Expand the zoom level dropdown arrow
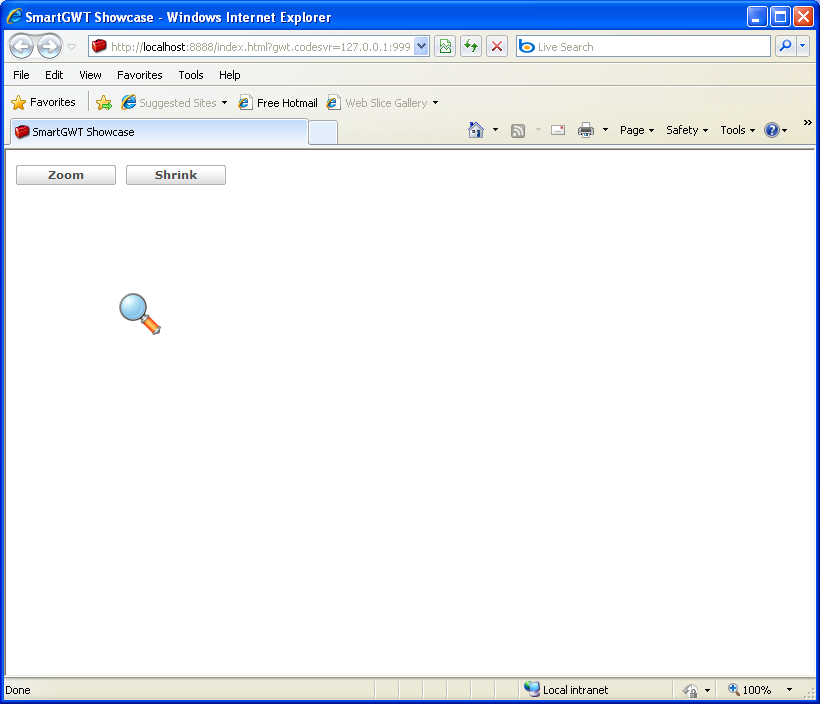The width and height of the screenshot is (820, 704). tap(789, 690)
